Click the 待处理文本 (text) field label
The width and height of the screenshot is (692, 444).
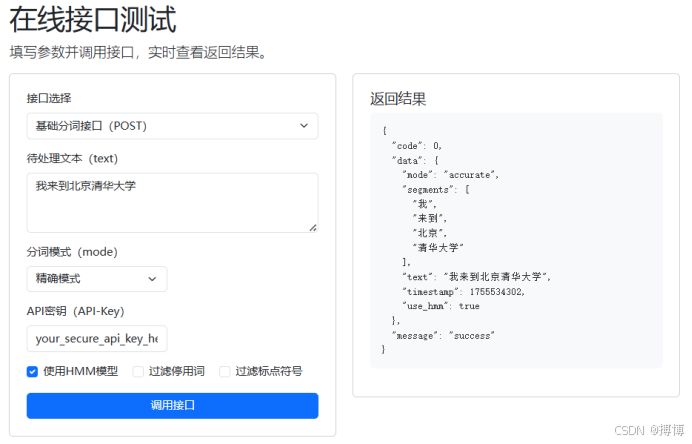[72, 158]
